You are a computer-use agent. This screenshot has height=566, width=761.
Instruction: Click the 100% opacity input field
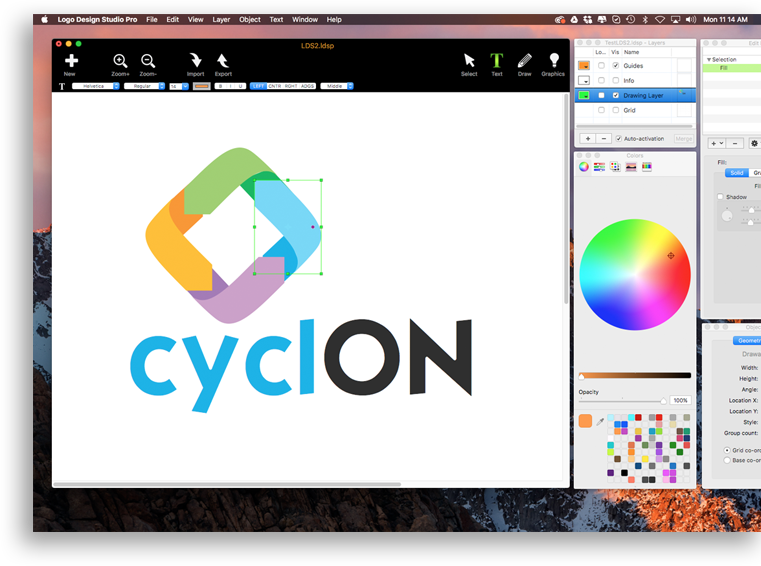tap(680, 400)
